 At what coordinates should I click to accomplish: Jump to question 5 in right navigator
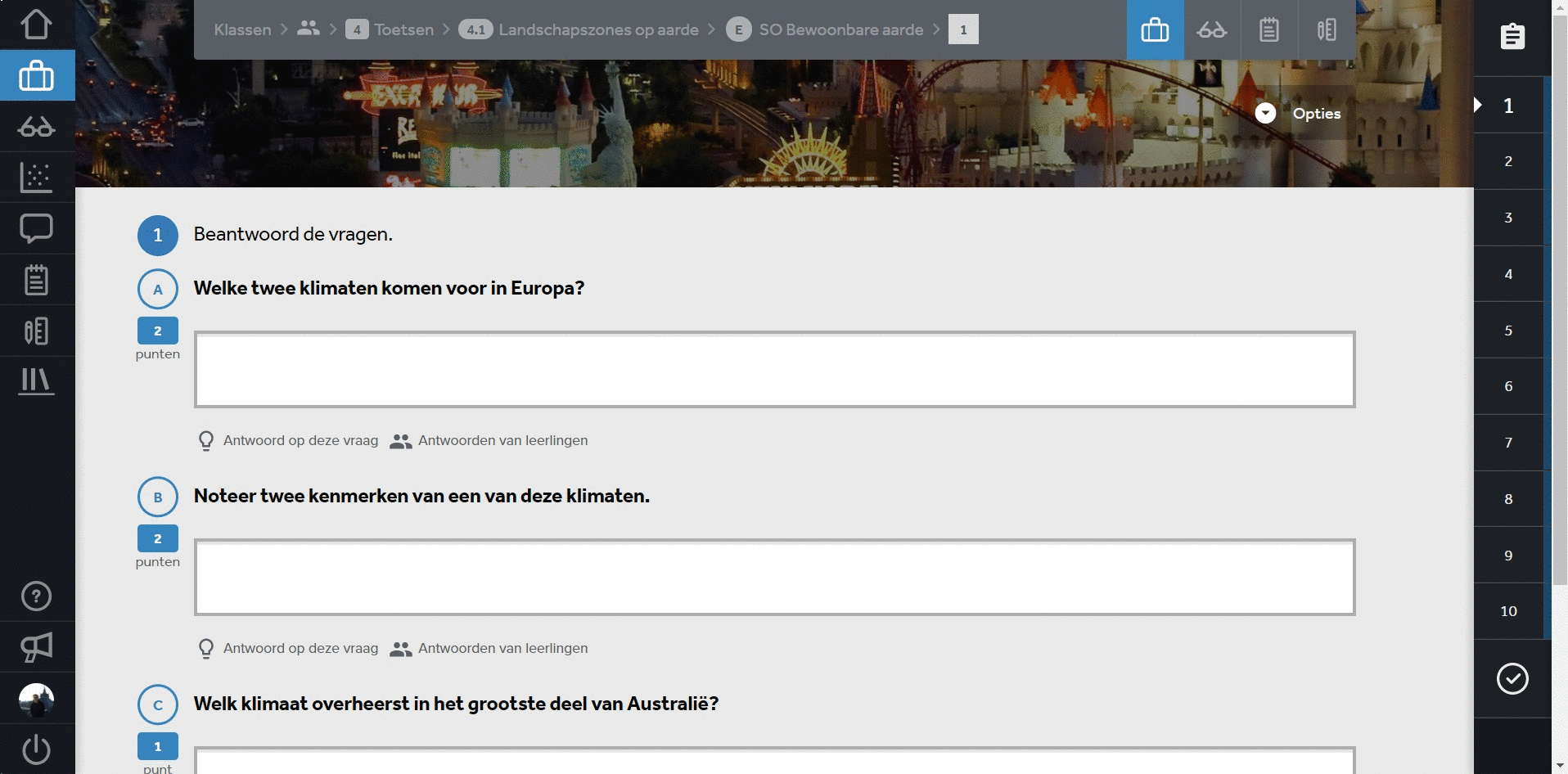click(1508, 331)
